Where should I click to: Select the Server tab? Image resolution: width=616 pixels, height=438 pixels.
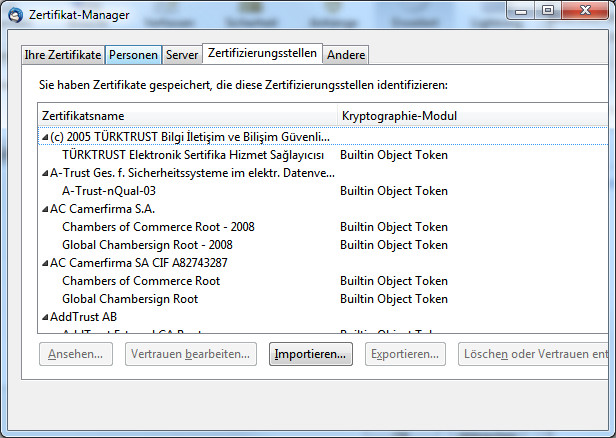click(182, 55)
